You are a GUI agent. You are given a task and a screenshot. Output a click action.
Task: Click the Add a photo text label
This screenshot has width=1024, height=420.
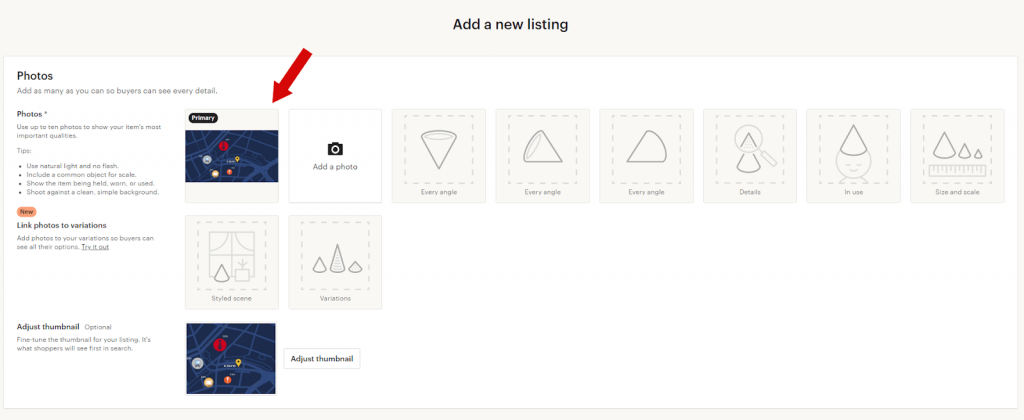click(335, 167)
